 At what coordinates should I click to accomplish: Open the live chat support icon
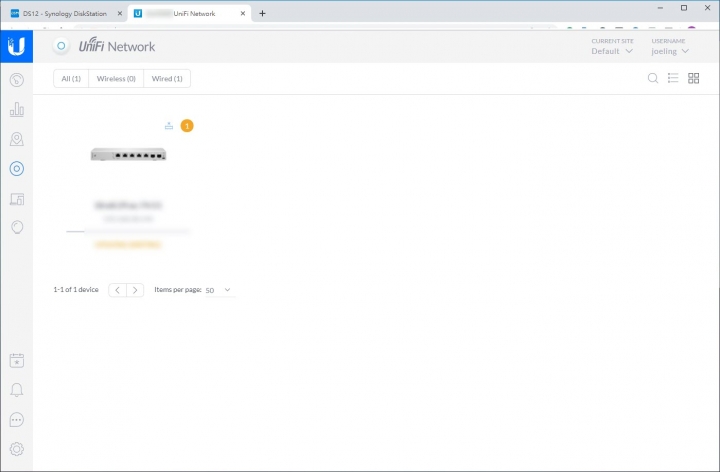[x=17, y=420]
